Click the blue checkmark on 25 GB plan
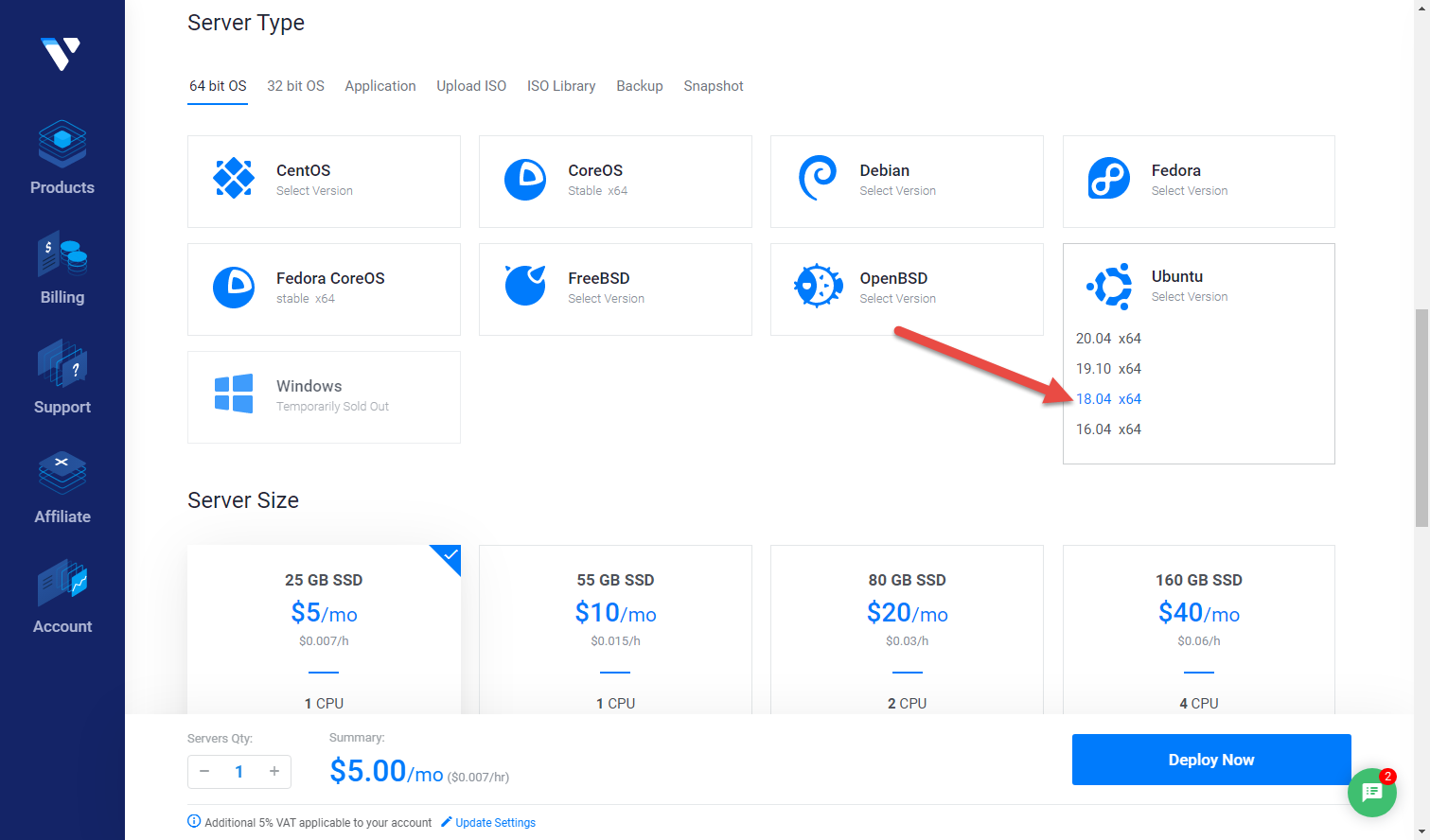The height and width of the screenshot is (840, 1430). tap(450, 555)
